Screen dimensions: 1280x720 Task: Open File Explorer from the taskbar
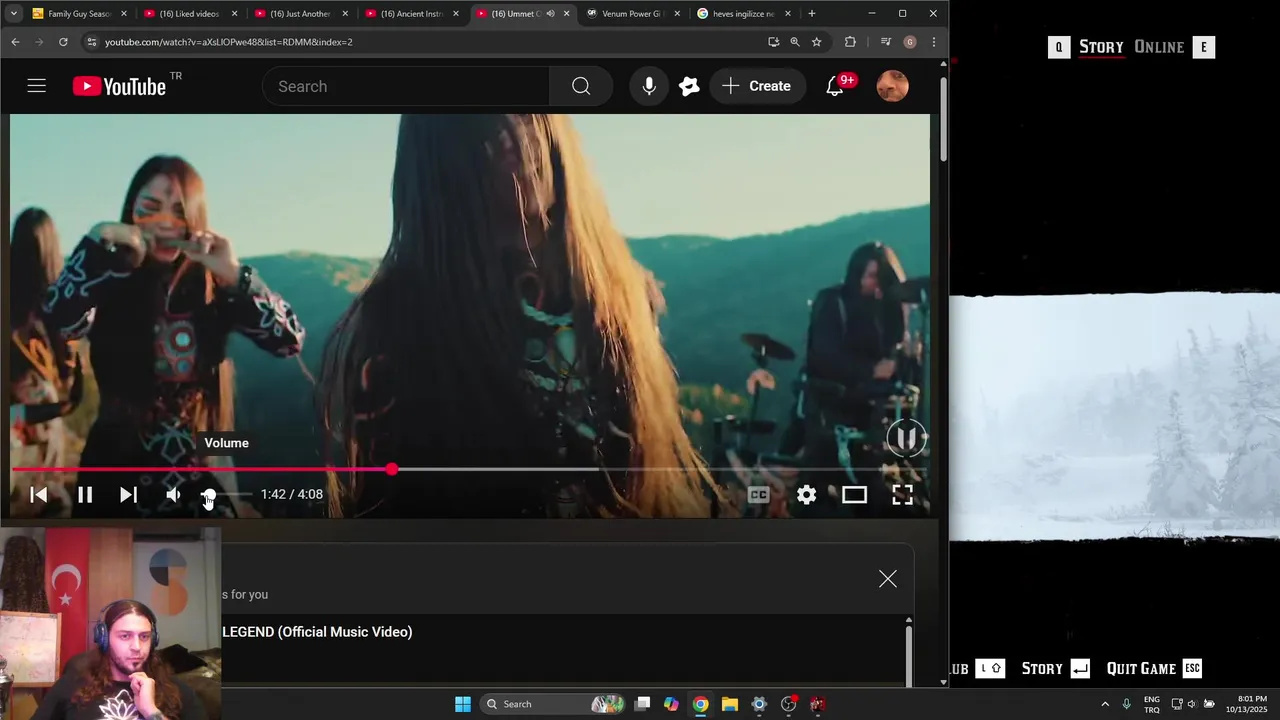coord(730,704)
